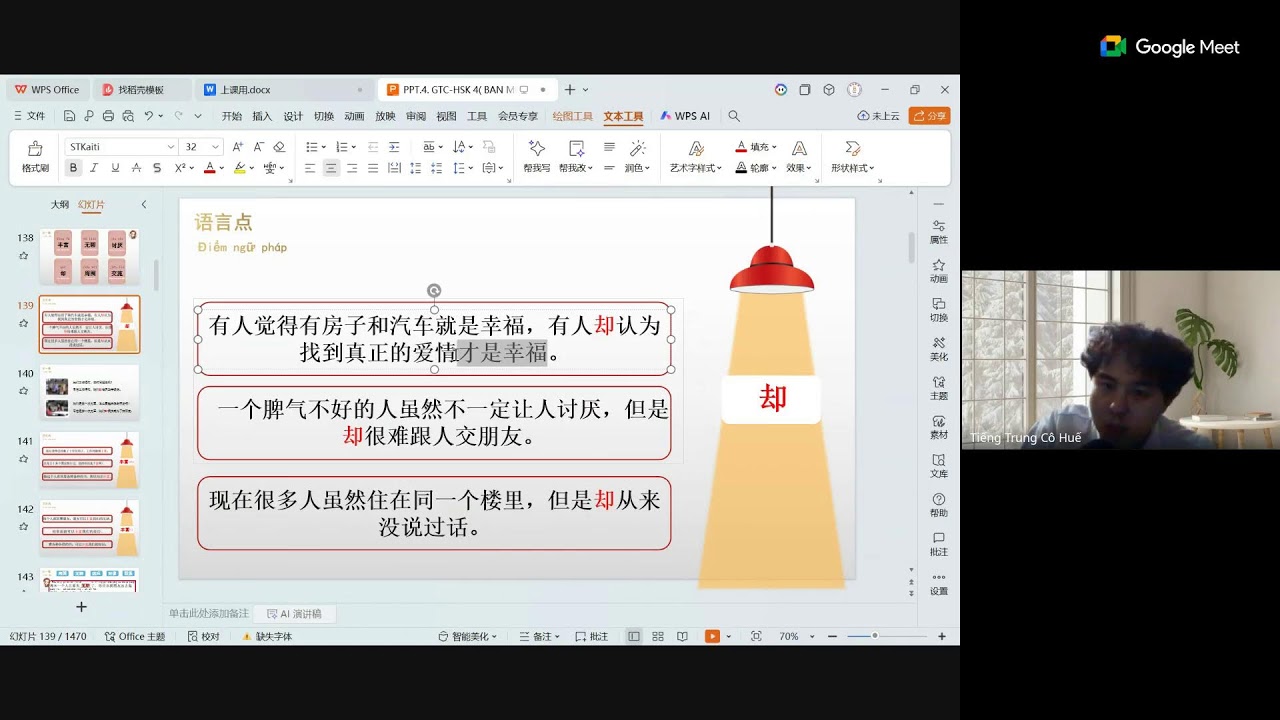Viewport: 1280px width, 720px height.
Task: Add new slide with plus icon
Action: pos(81,607)
